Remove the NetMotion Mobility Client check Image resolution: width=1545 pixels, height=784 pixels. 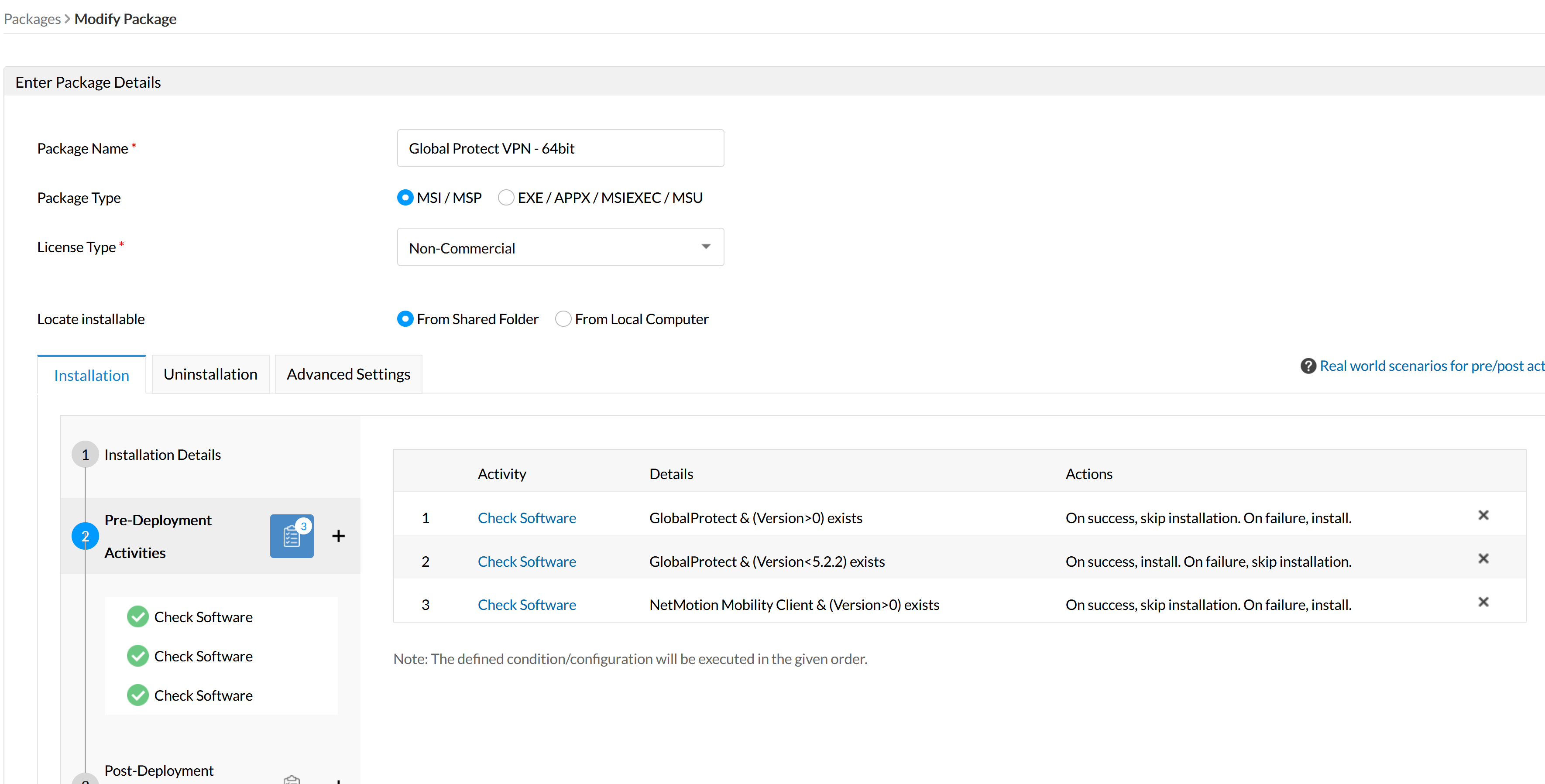1484,602
